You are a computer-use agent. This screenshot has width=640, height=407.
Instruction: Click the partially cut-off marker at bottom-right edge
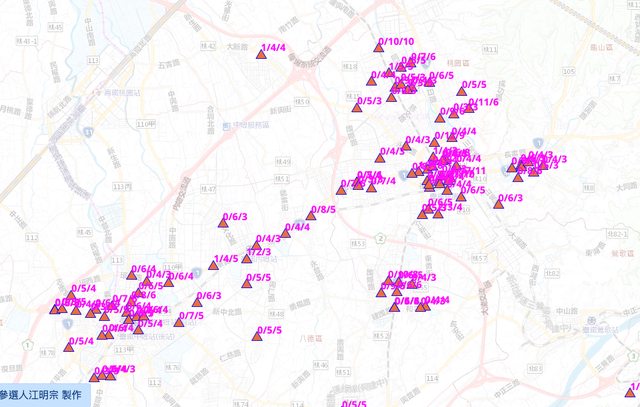point(632,392)
